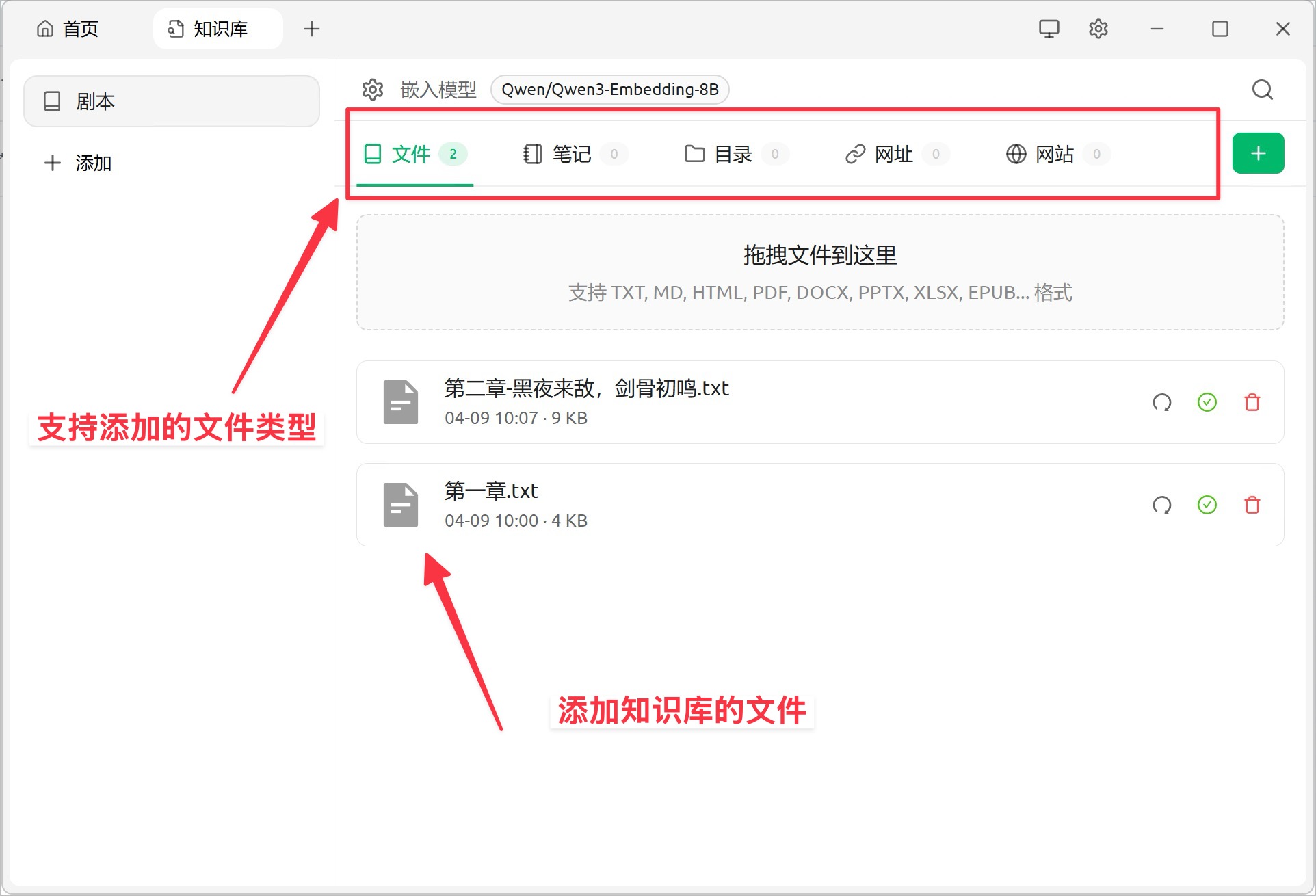Refresh the 第二章 file embedding

point(1161,402)
